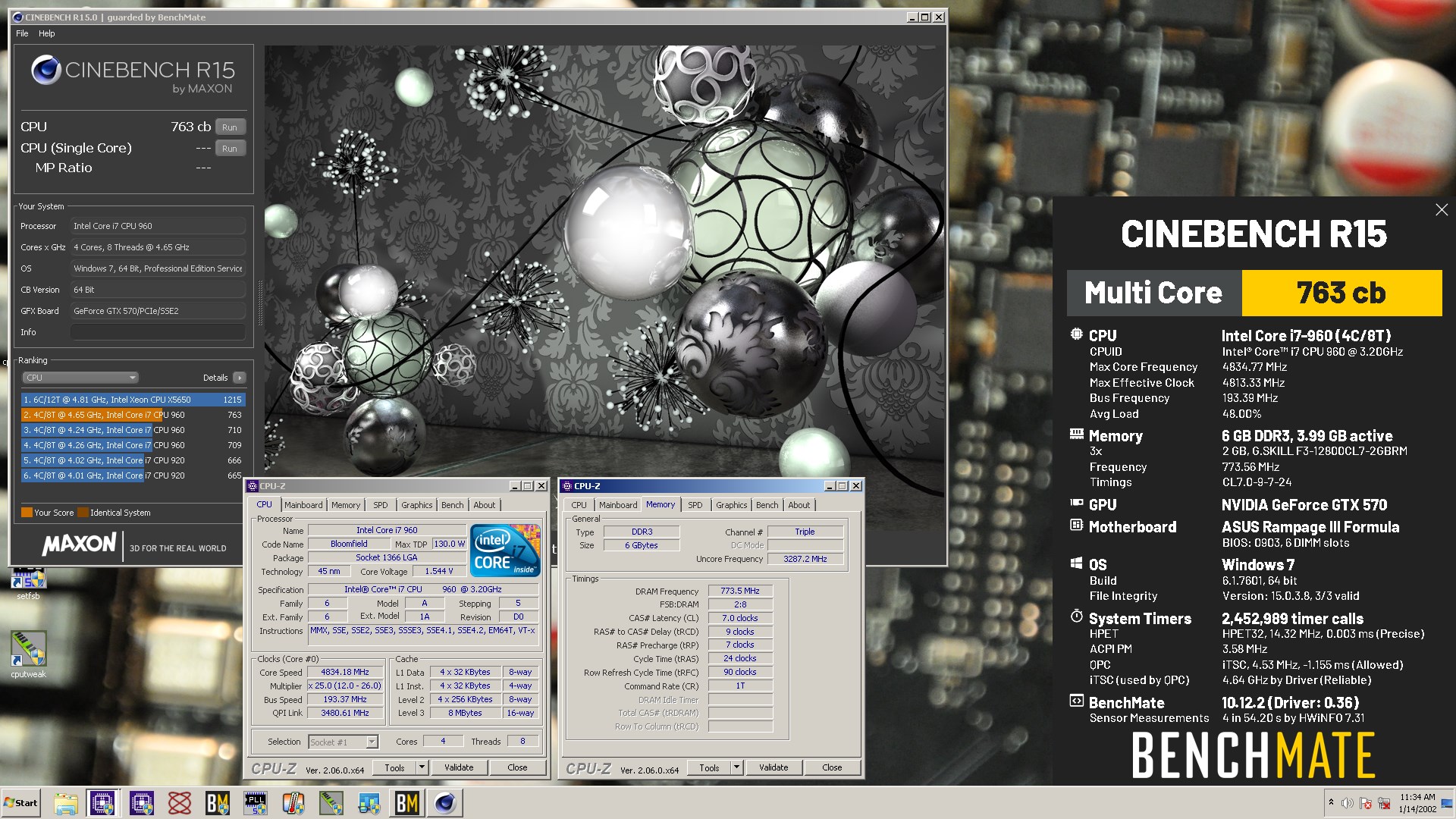This screenshot has height=819, width=1456.
Task: Click Close button in left CPU-Z window
Action: click(517, 767)
